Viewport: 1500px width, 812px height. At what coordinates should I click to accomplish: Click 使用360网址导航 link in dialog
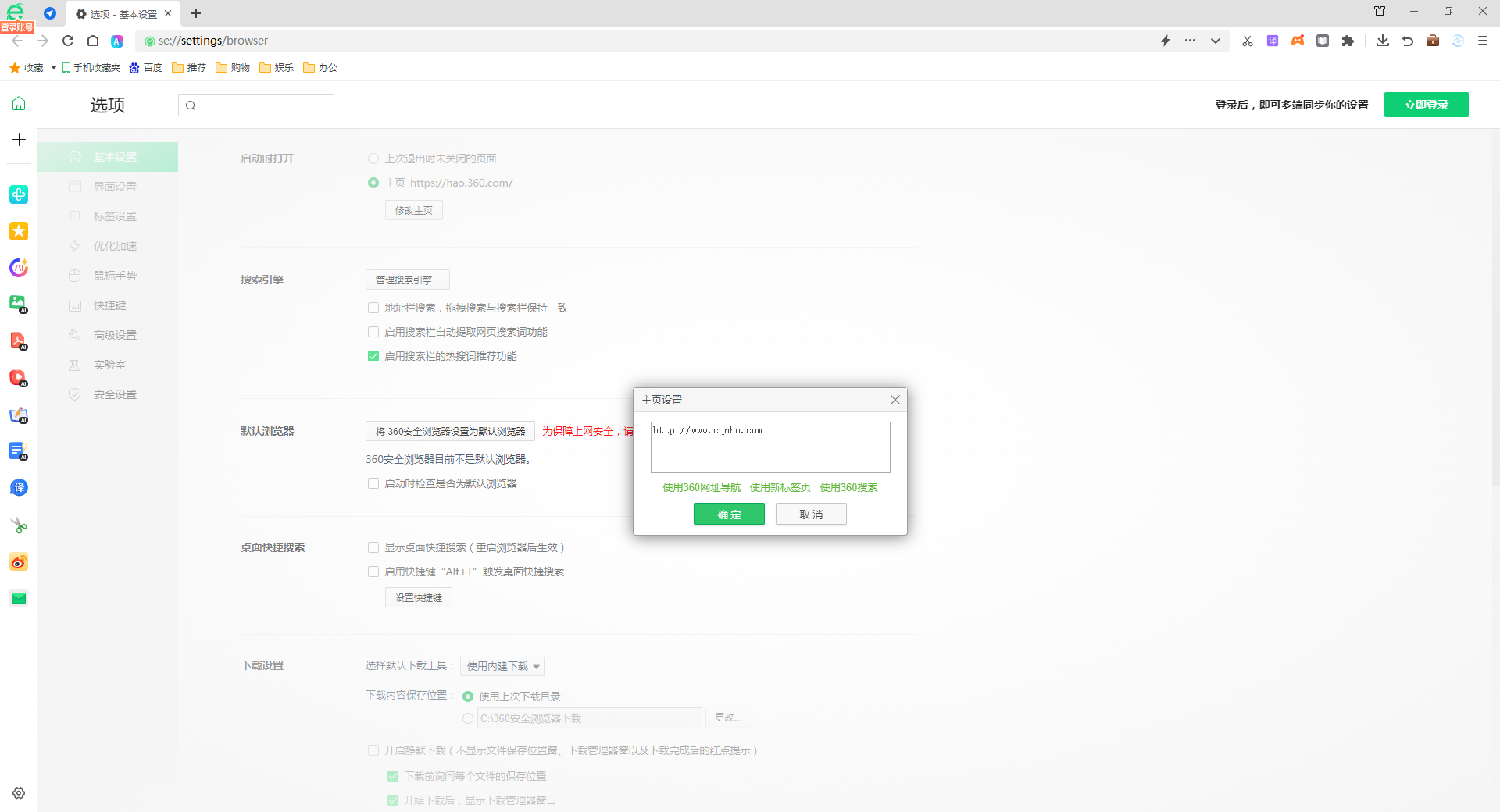click(702, 487)
